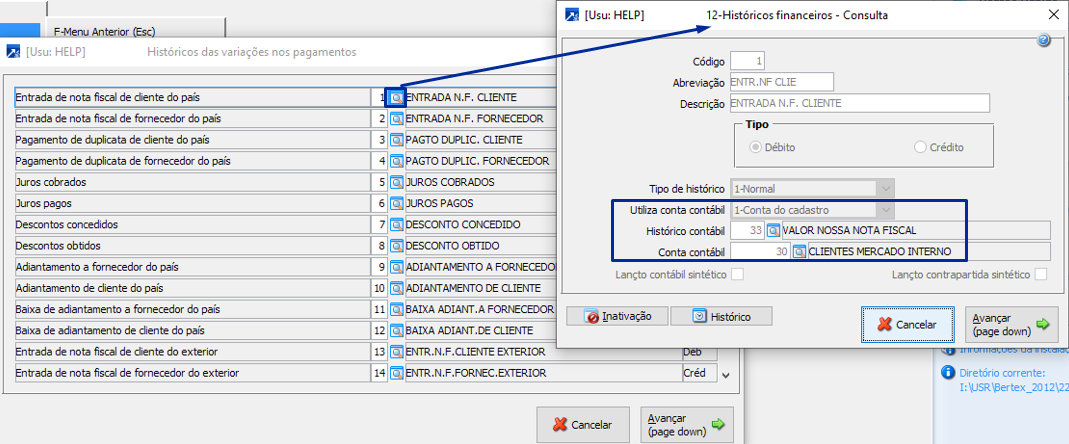Open the Tipo de histórico dropdown

click(x=886, y=188)
